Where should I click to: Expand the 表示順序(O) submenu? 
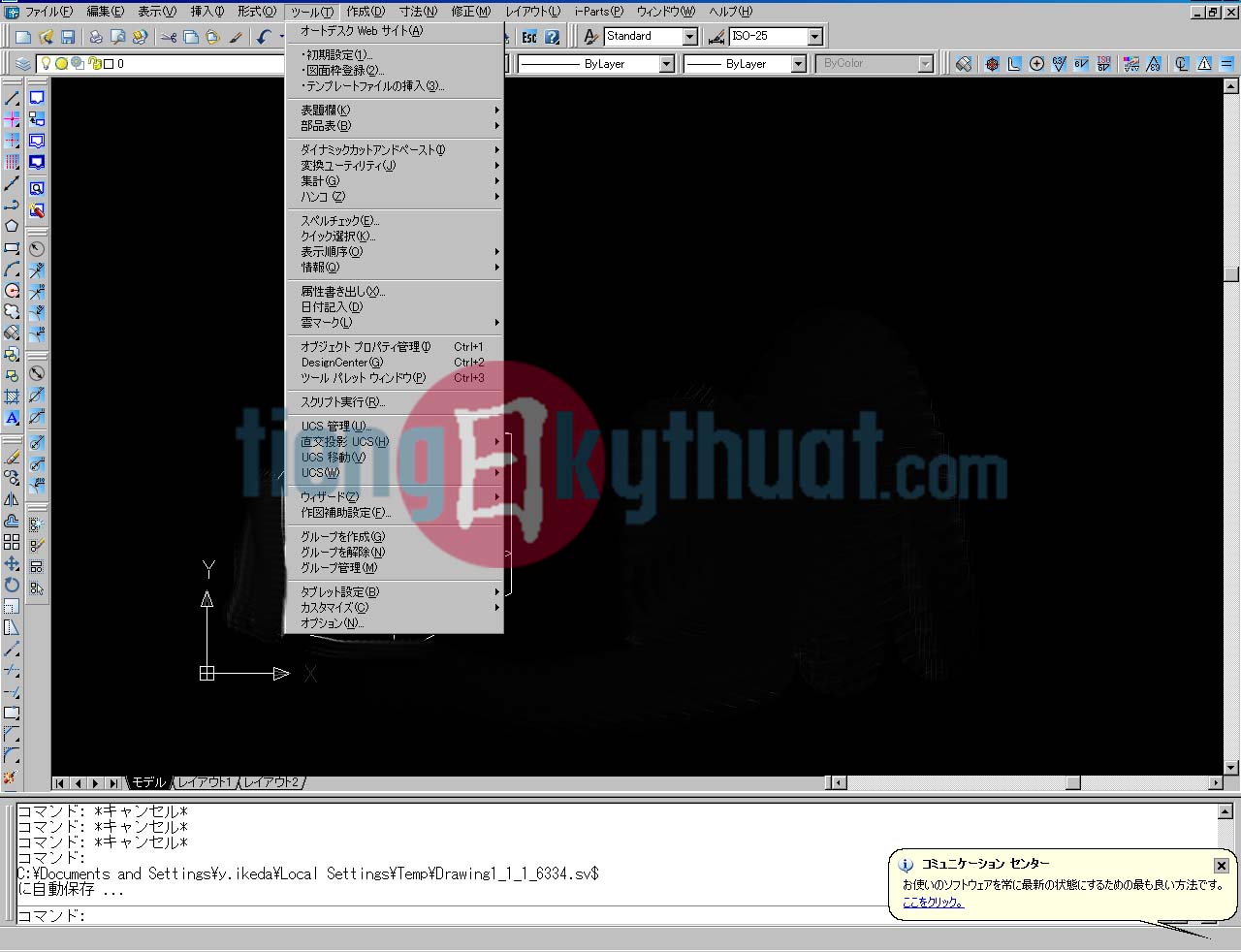pyautogui.click(x=396, y=252)
